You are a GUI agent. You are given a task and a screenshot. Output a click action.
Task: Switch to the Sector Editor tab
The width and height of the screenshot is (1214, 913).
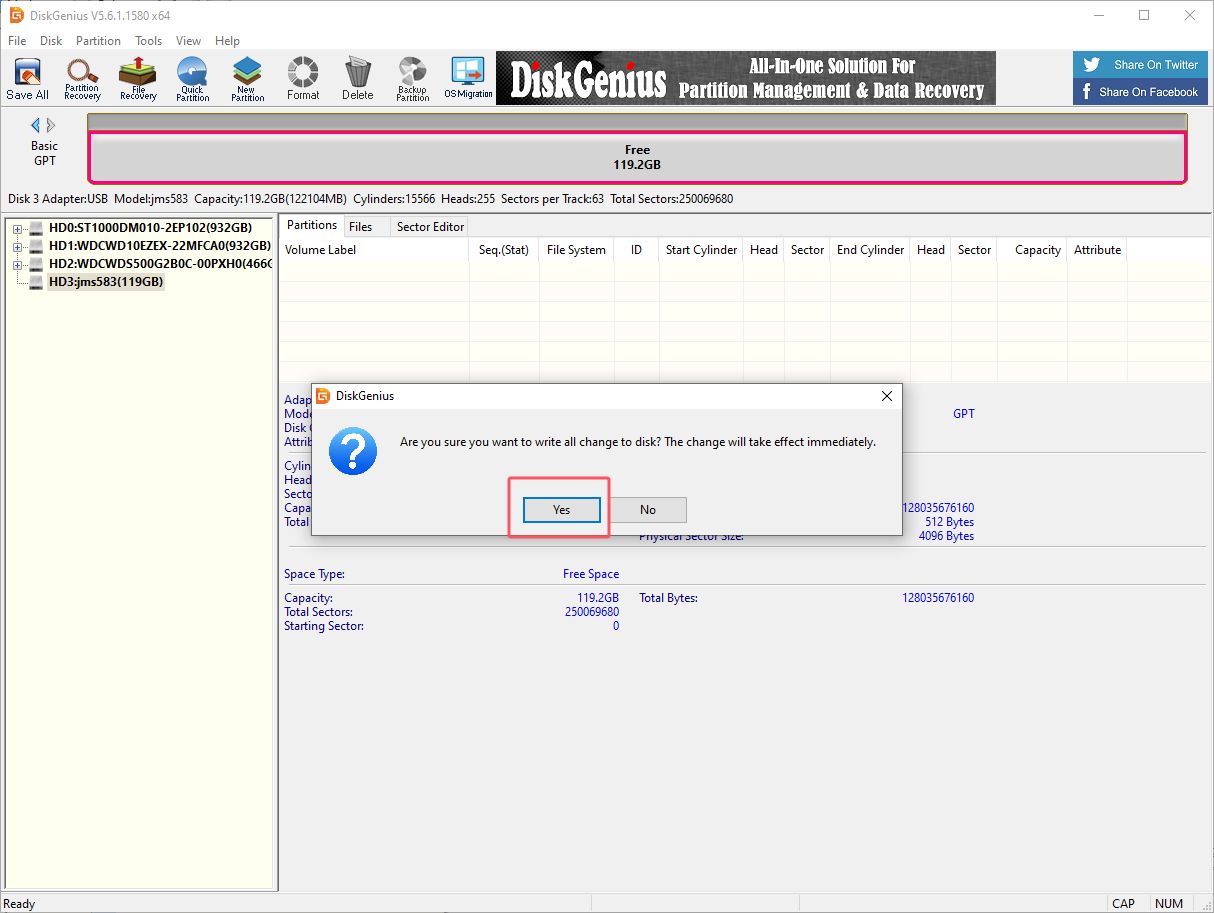430,227
